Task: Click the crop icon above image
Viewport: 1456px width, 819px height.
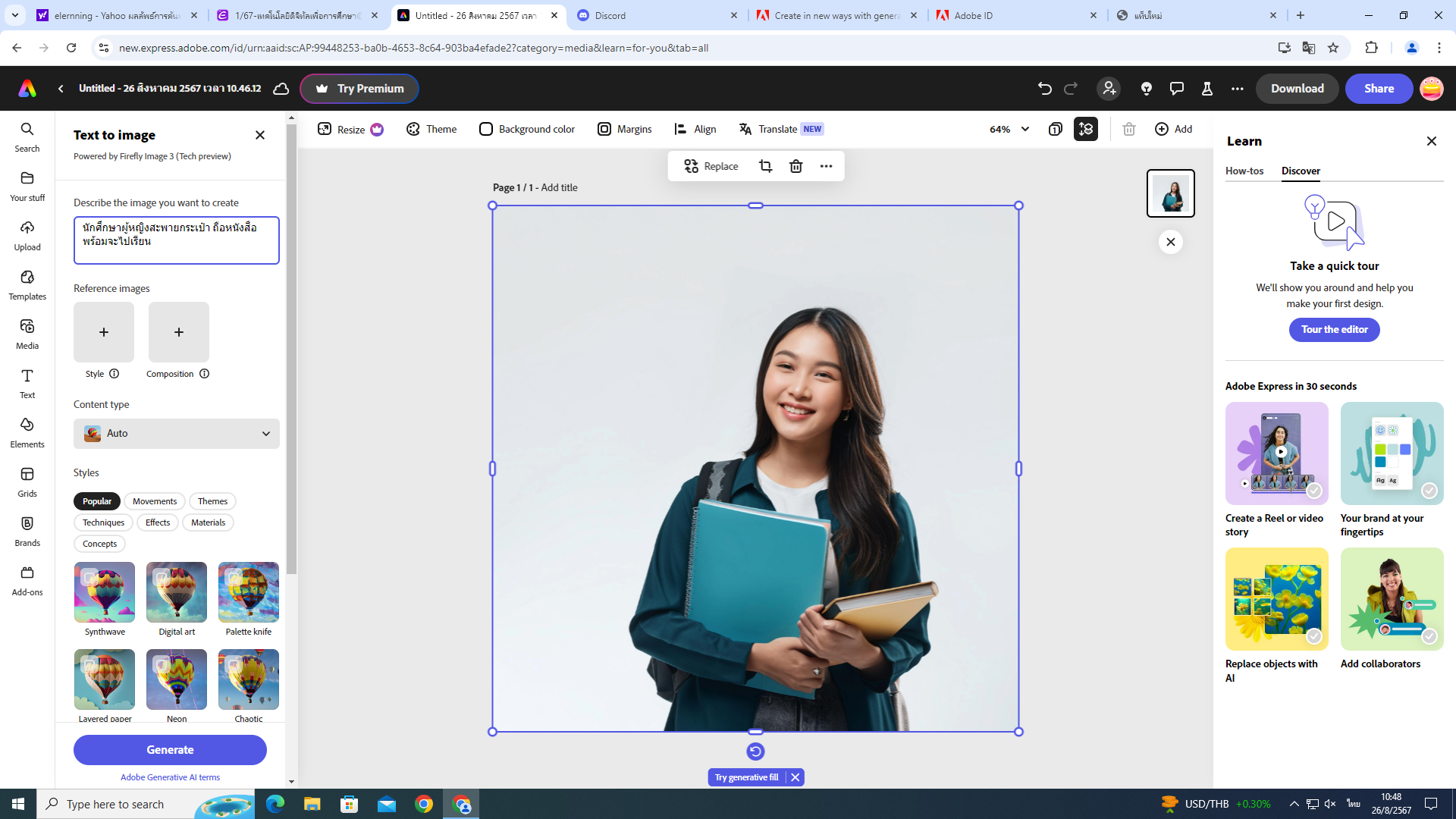Action: [765, 166]
